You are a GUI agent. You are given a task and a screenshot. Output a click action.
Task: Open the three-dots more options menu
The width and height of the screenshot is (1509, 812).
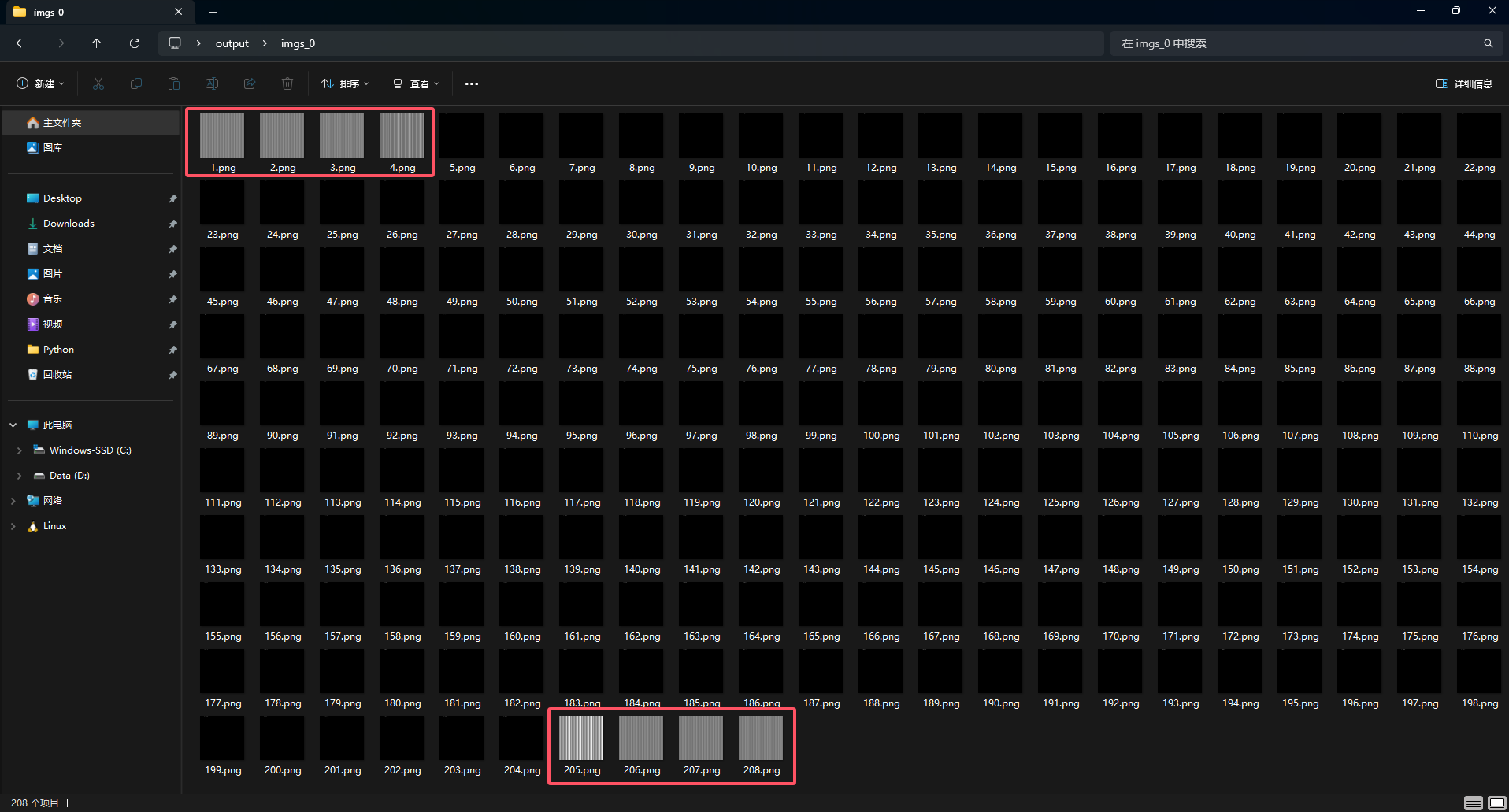click(x=472, y=83)
